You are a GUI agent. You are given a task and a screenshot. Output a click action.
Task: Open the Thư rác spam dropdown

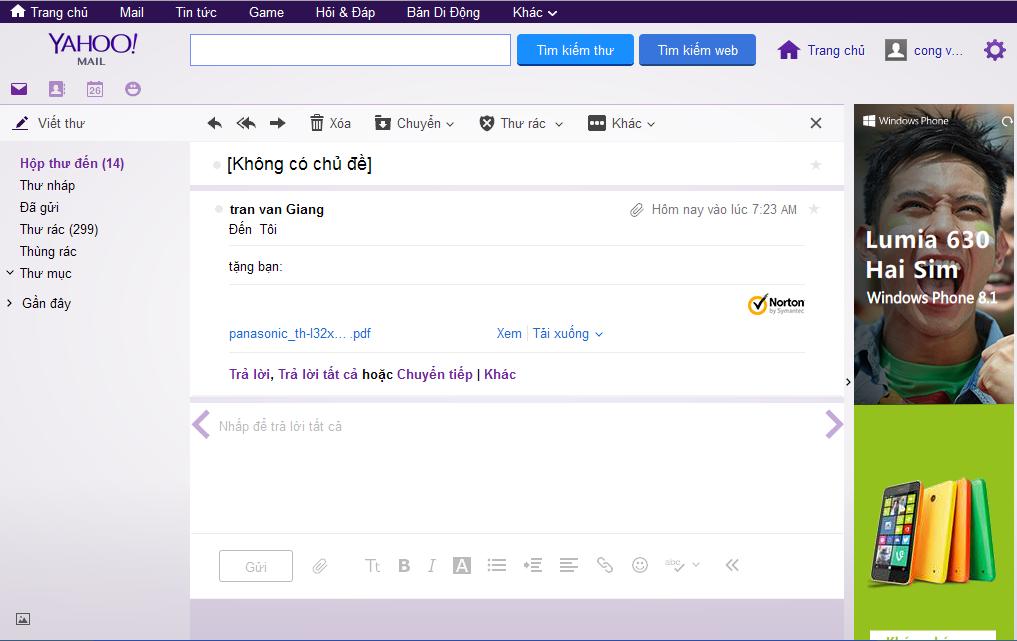[521, 123]
